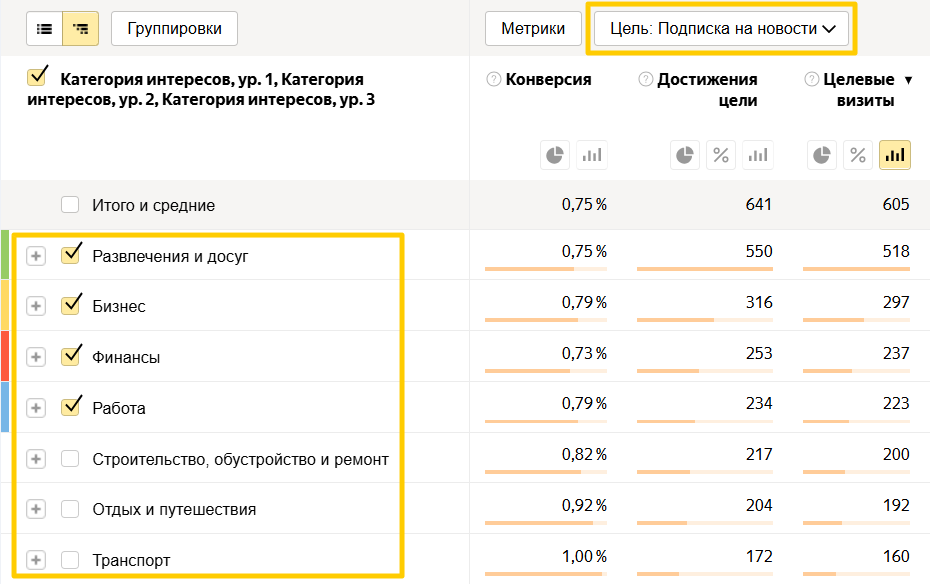Switch to flat list view icon
Viewport: 930px width, 584px height.
click(44, 29)
